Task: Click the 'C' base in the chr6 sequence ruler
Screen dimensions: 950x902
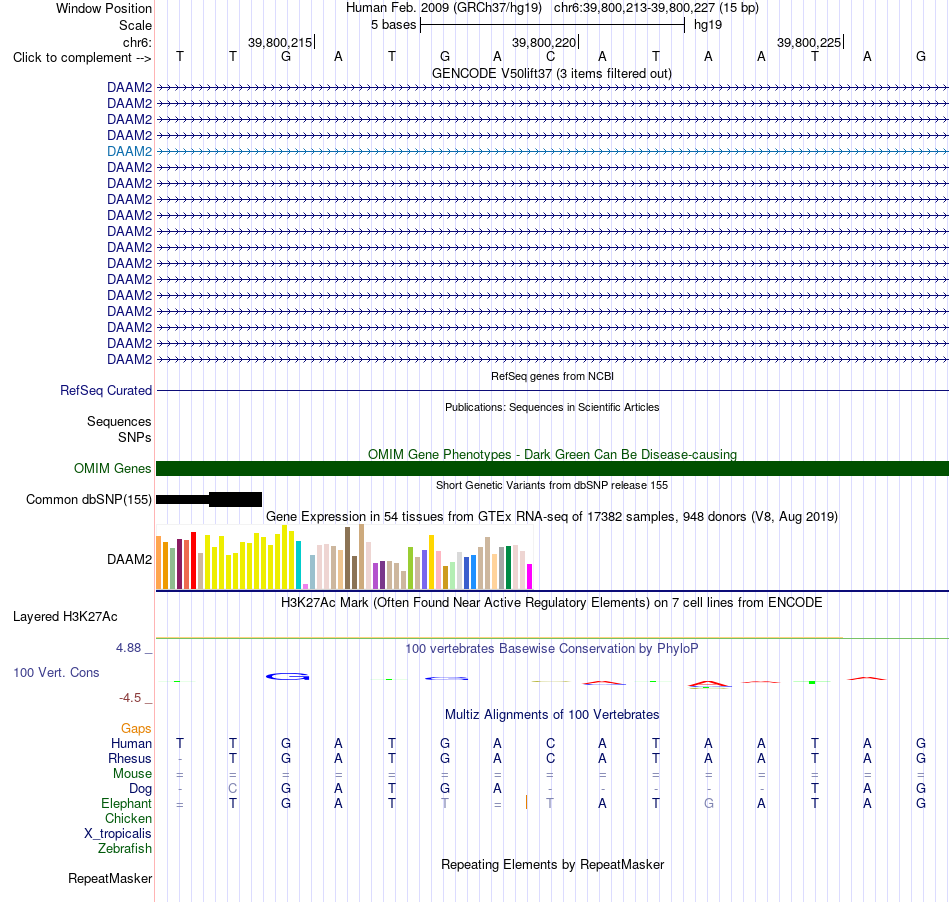Action: 550,57
